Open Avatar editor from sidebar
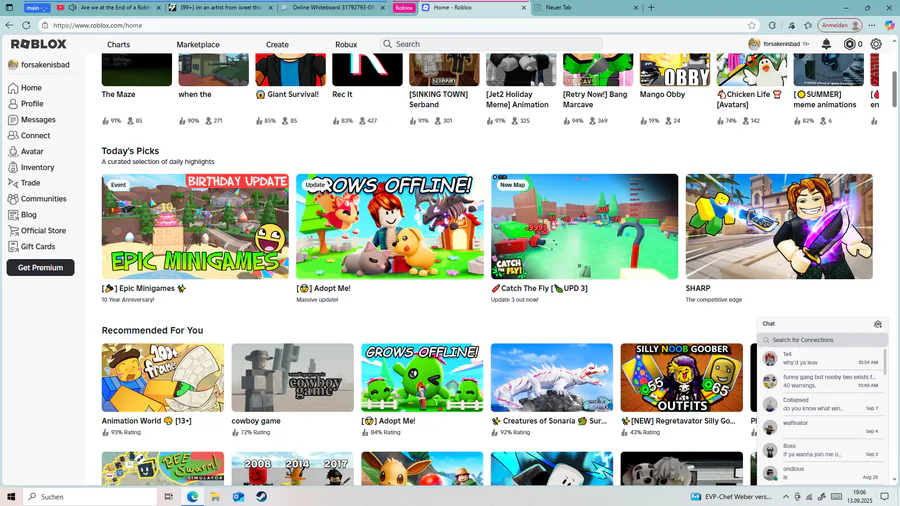The image size is (900, 506). 25,151
